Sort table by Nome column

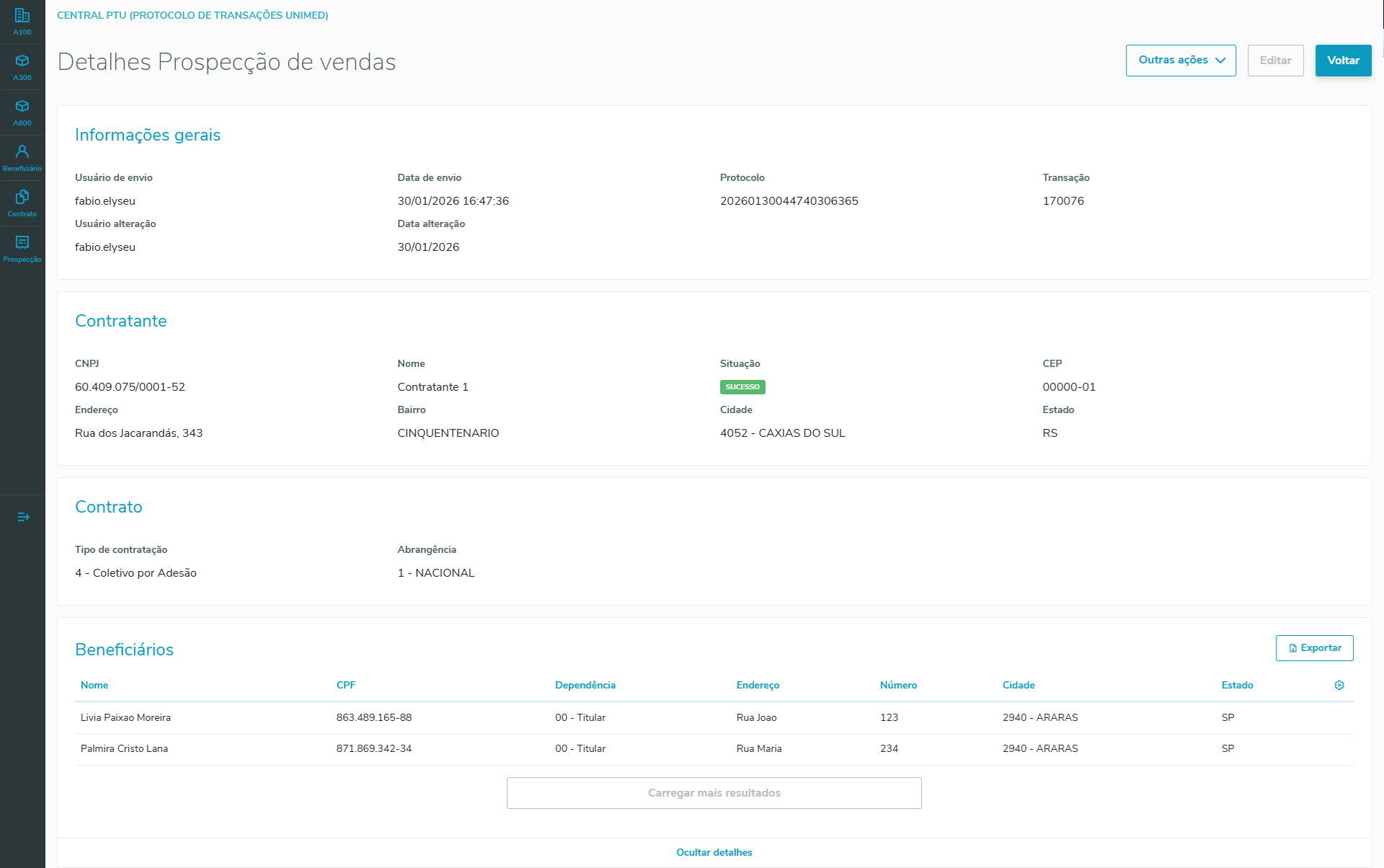pos(94,685)
